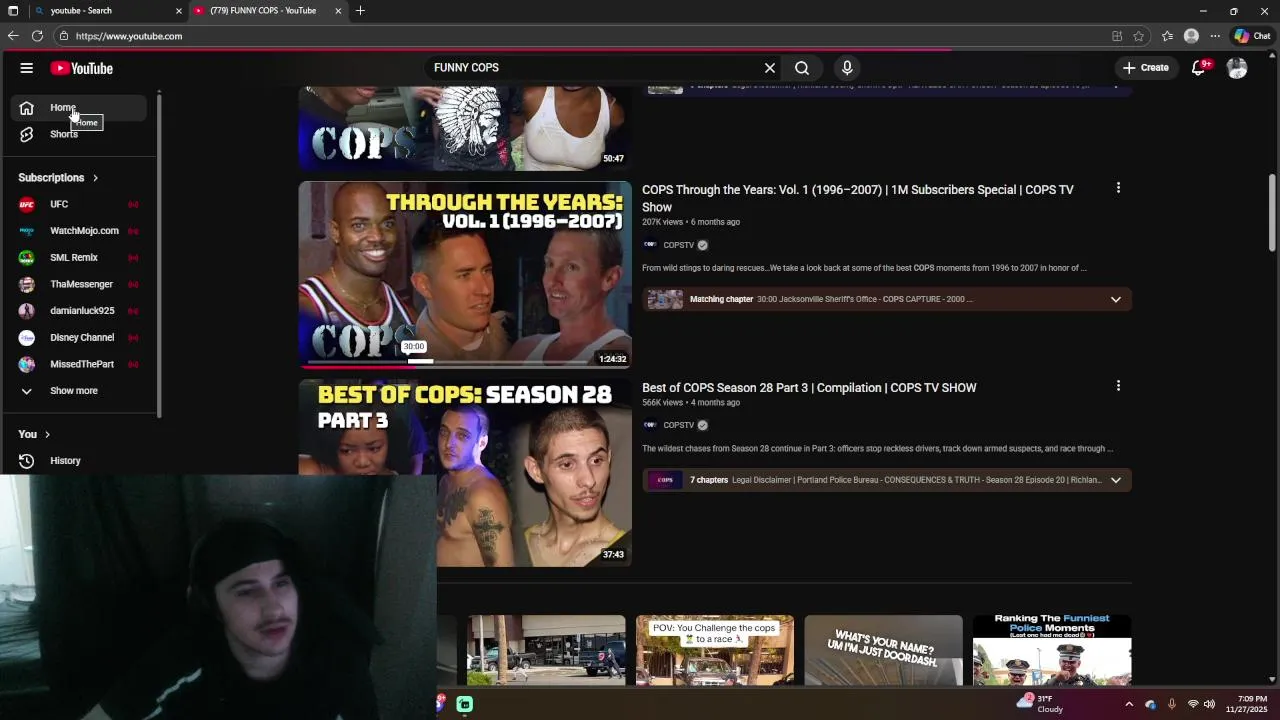The image size is (1280, 720).
Task: Open the 'You Challenge the cops' short
Action: pyautogui.click(x=715, y=650)
